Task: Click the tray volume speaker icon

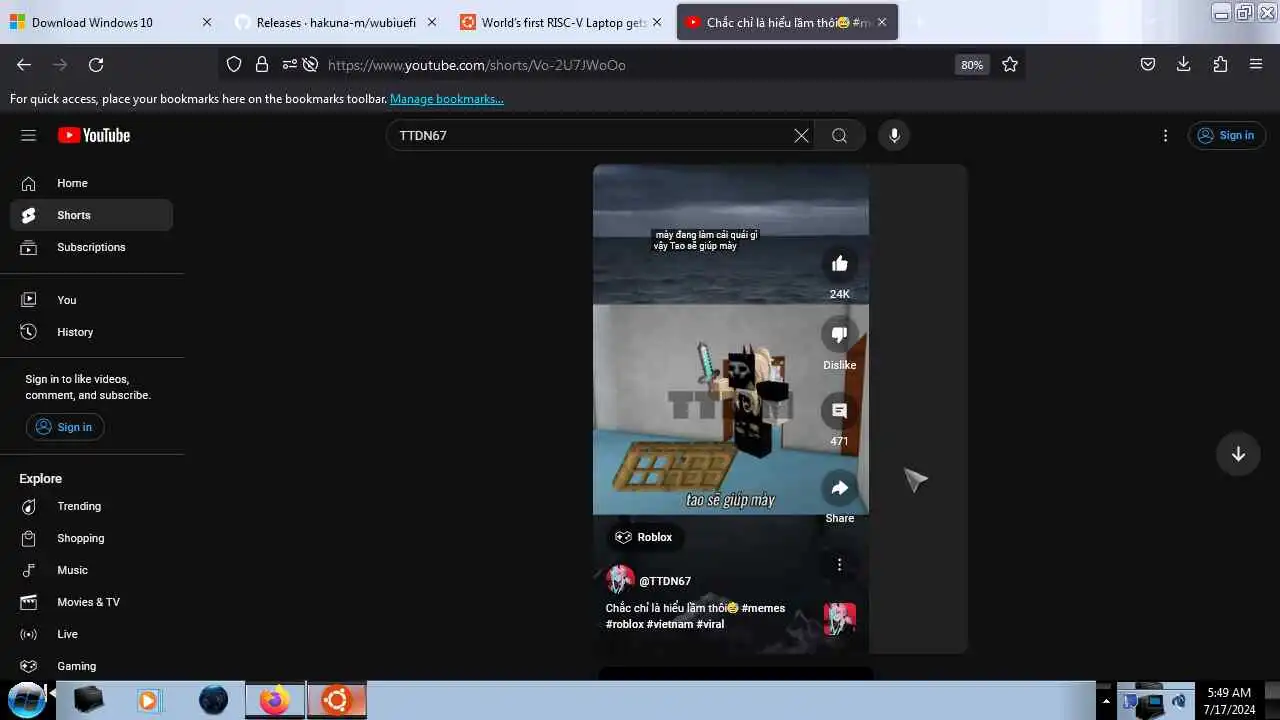Action: [x=1179, y=700]
